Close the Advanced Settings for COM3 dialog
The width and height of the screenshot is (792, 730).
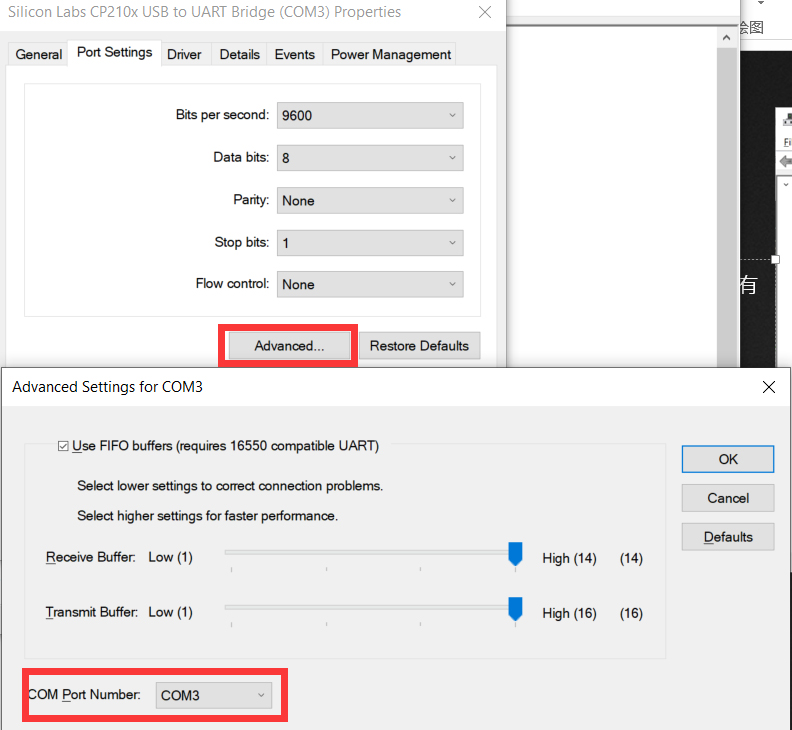click(769, 387)
